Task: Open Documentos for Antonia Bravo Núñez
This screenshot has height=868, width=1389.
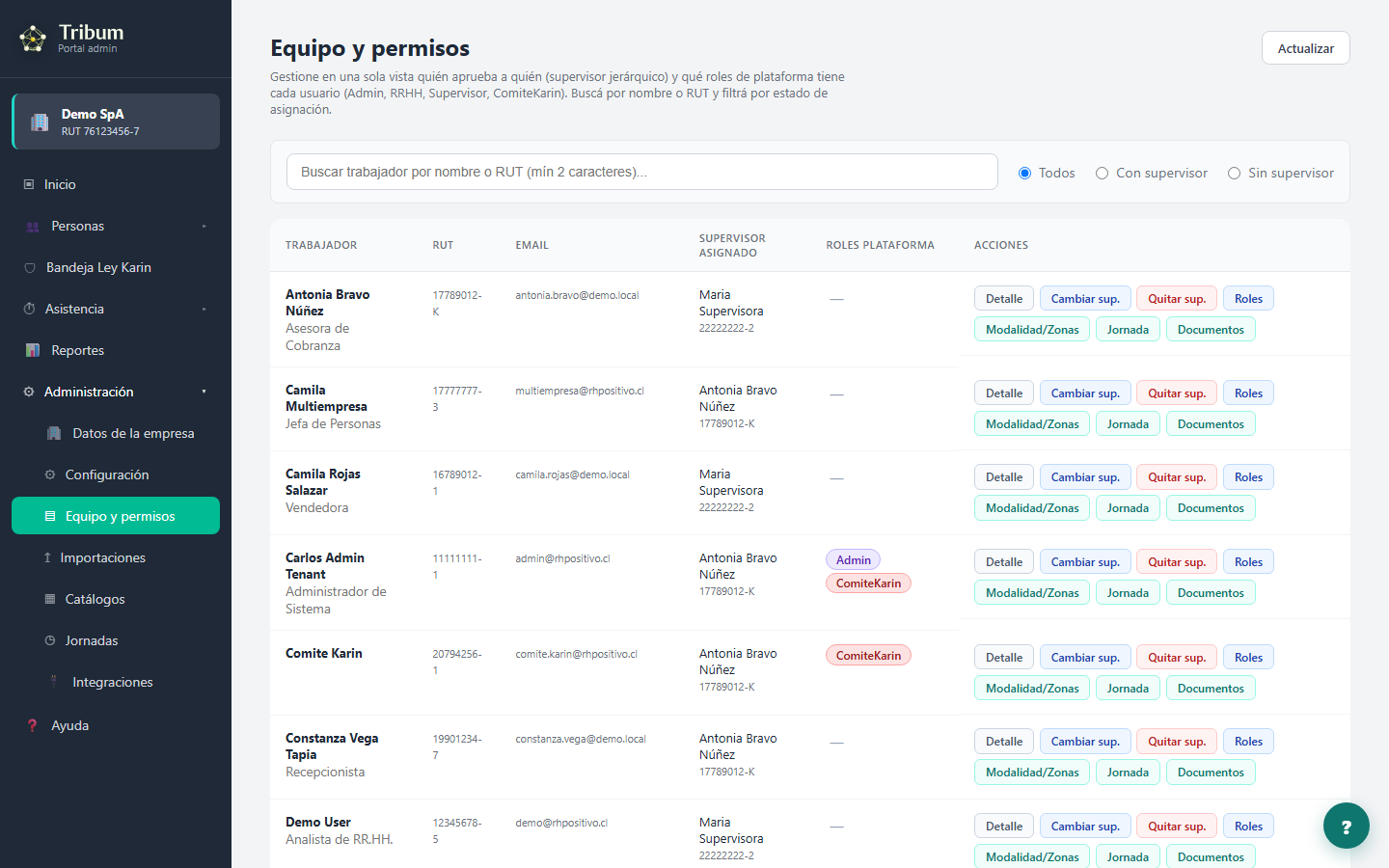Action: coord(1211,330)
